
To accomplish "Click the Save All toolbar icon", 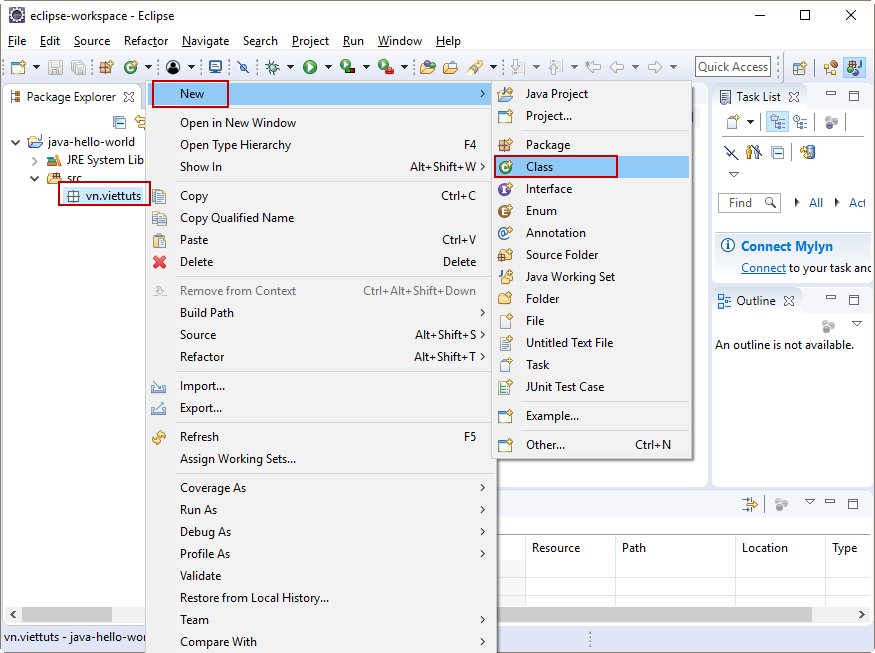I will pos(79,68).
